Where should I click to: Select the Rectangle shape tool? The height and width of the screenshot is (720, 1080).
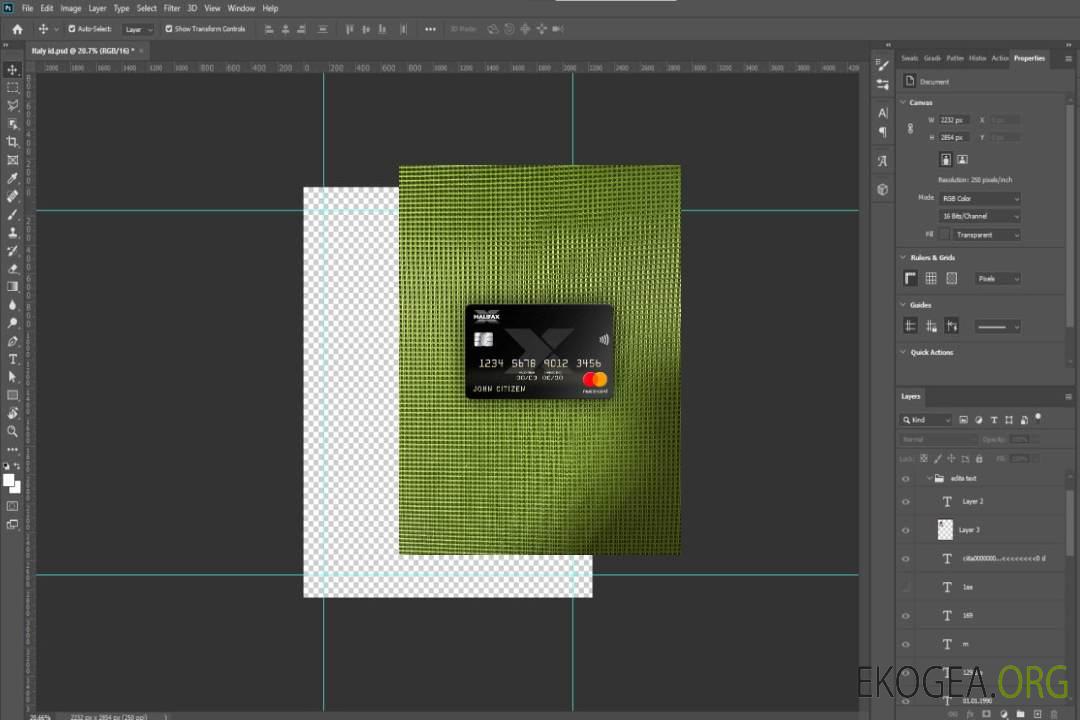[12, 395]
